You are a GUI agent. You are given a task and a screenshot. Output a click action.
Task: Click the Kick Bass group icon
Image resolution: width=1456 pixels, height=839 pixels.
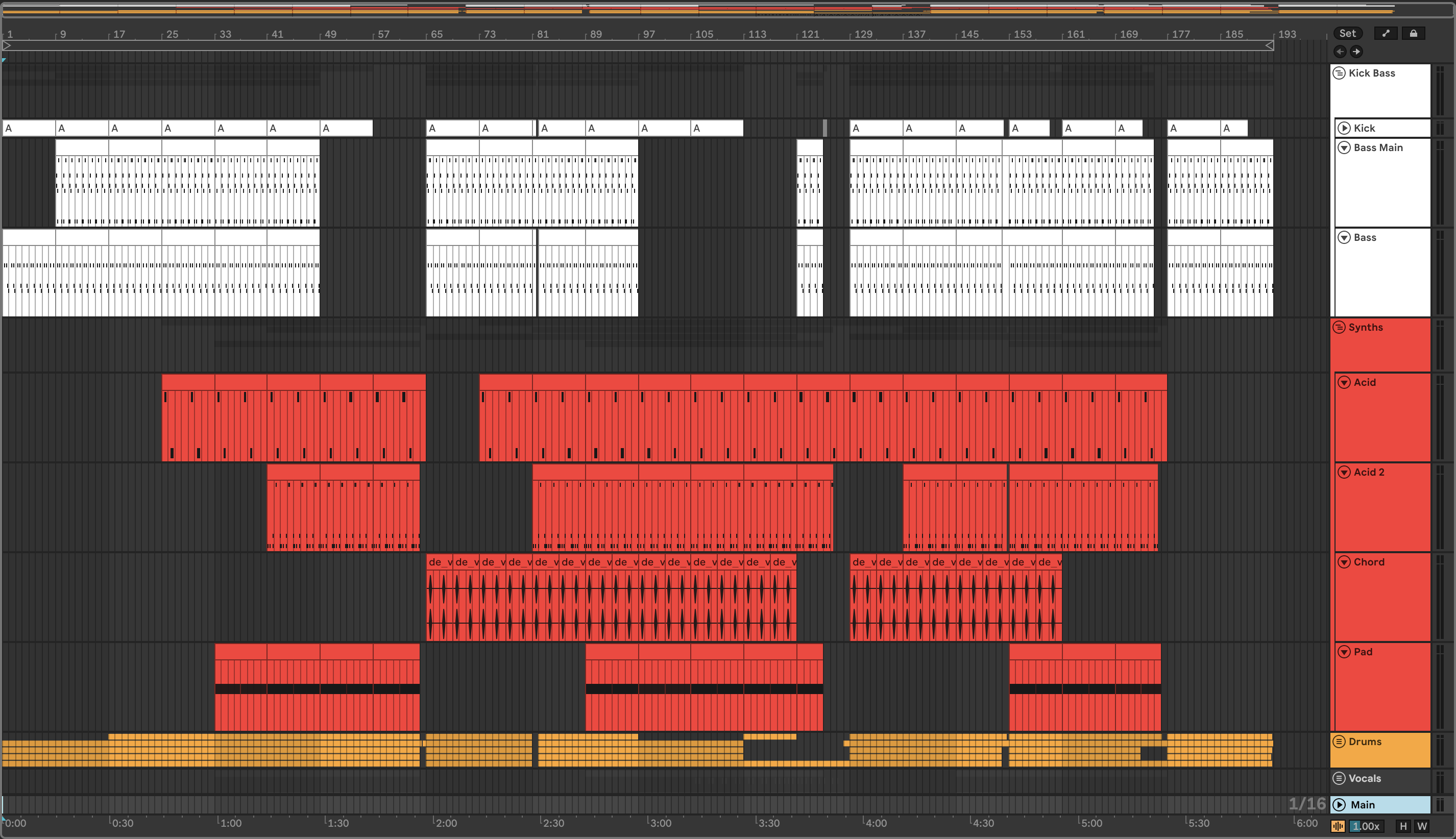(1339, 73)
